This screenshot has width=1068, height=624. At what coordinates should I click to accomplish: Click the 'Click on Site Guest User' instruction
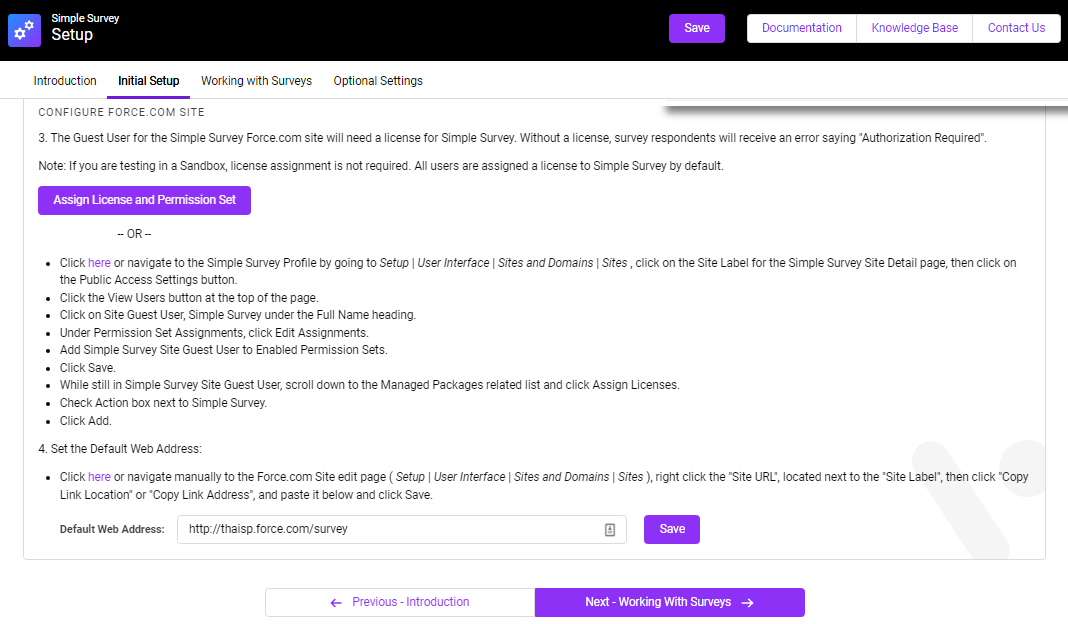tap(238, 315)
